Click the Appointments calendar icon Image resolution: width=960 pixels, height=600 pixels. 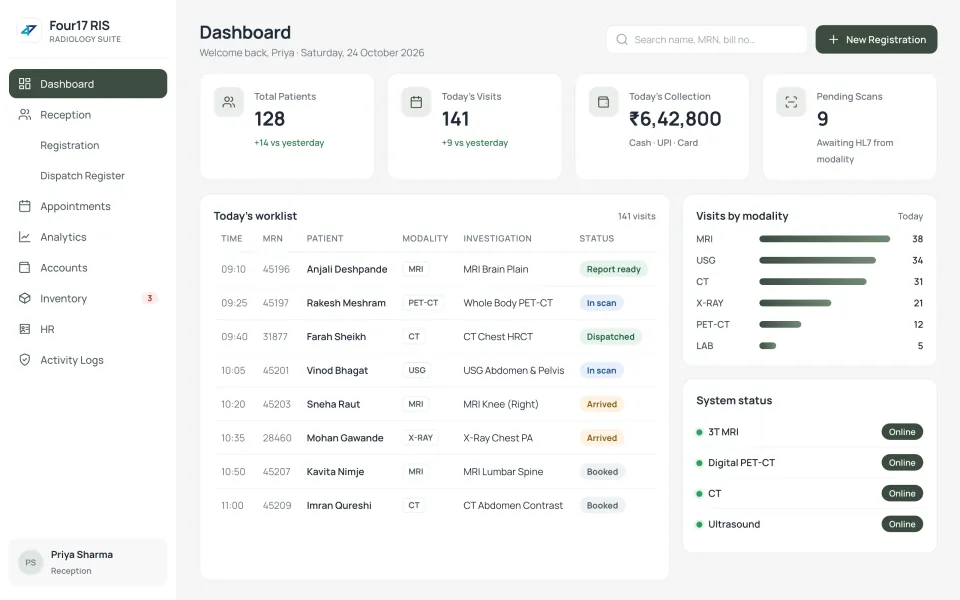[x=24, y=206]
